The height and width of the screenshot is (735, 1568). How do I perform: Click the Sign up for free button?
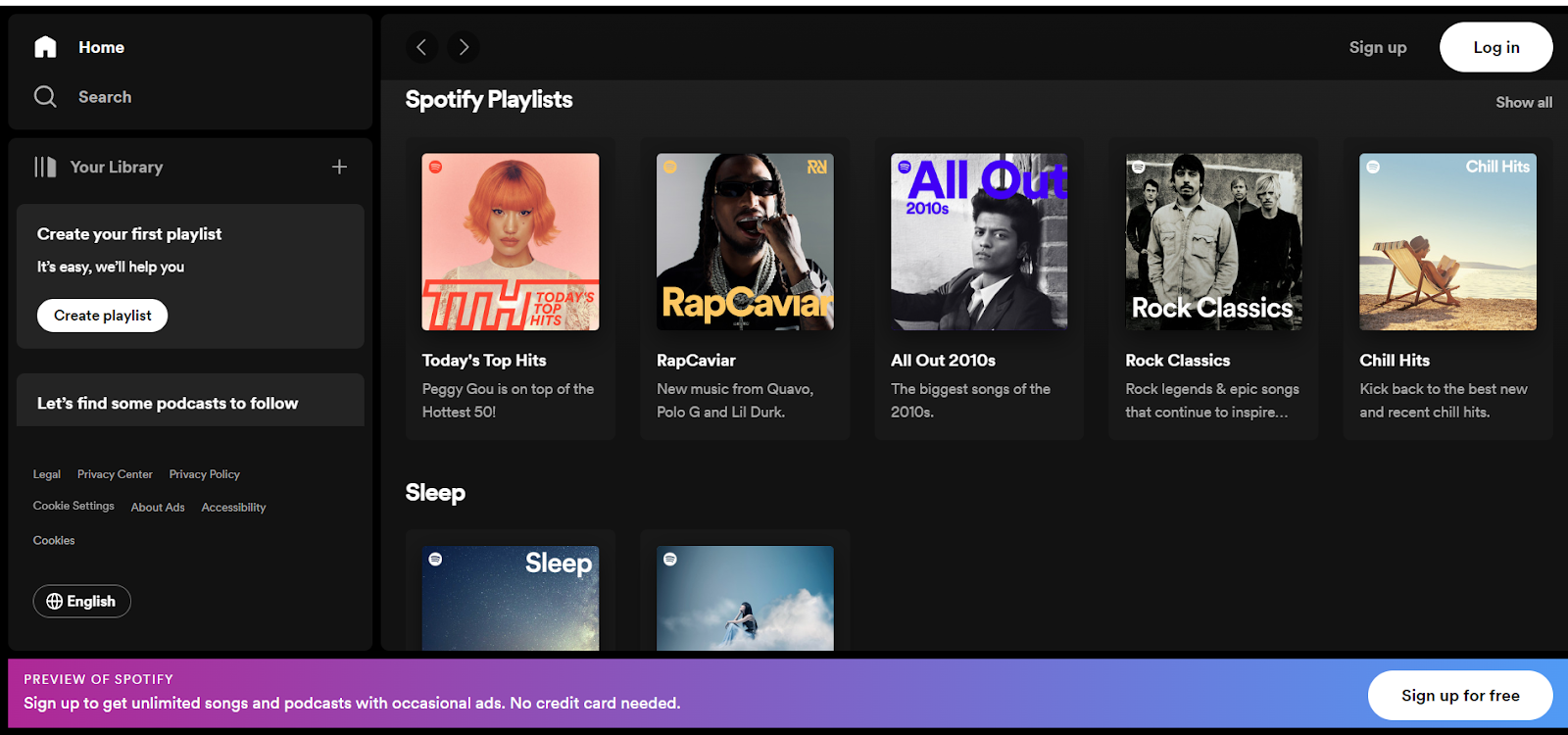(x=1460, y=696)
